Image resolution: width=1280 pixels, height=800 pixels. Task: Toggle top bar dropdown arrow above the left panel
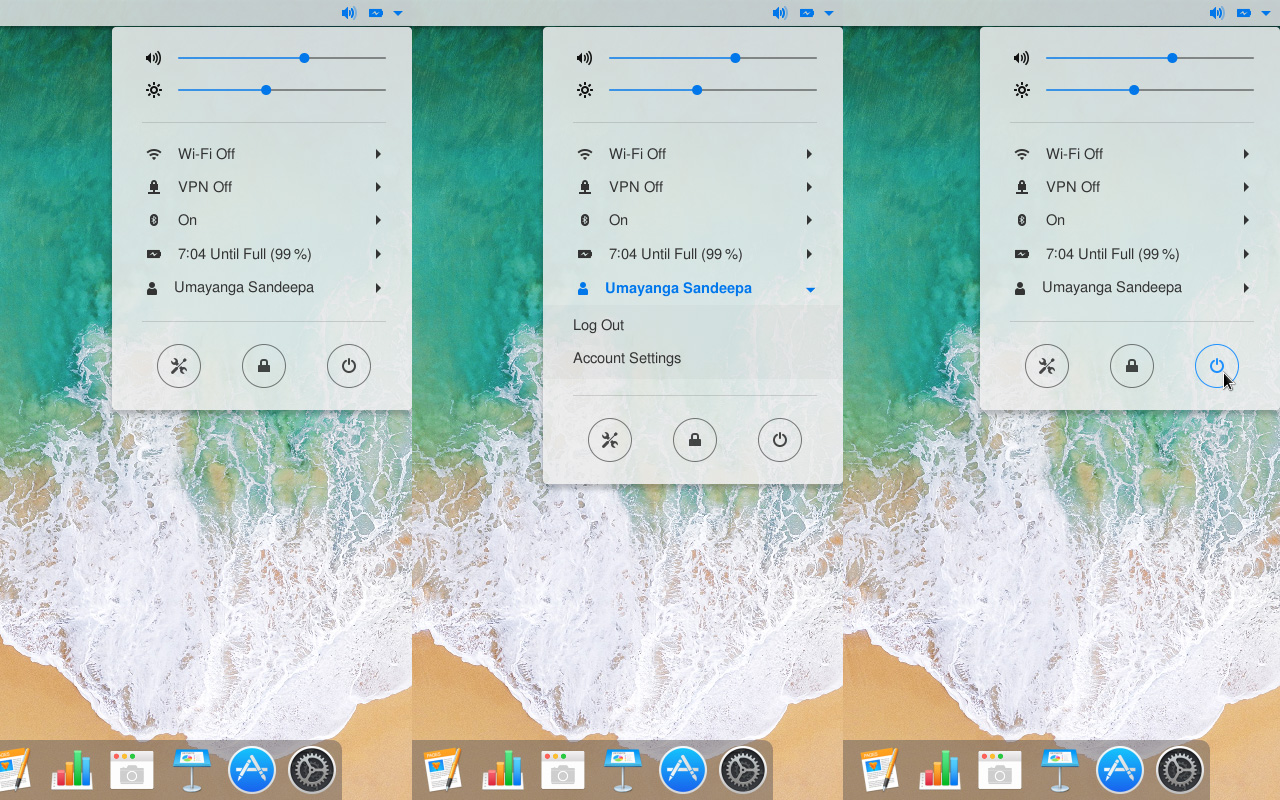tap(398, 13)
